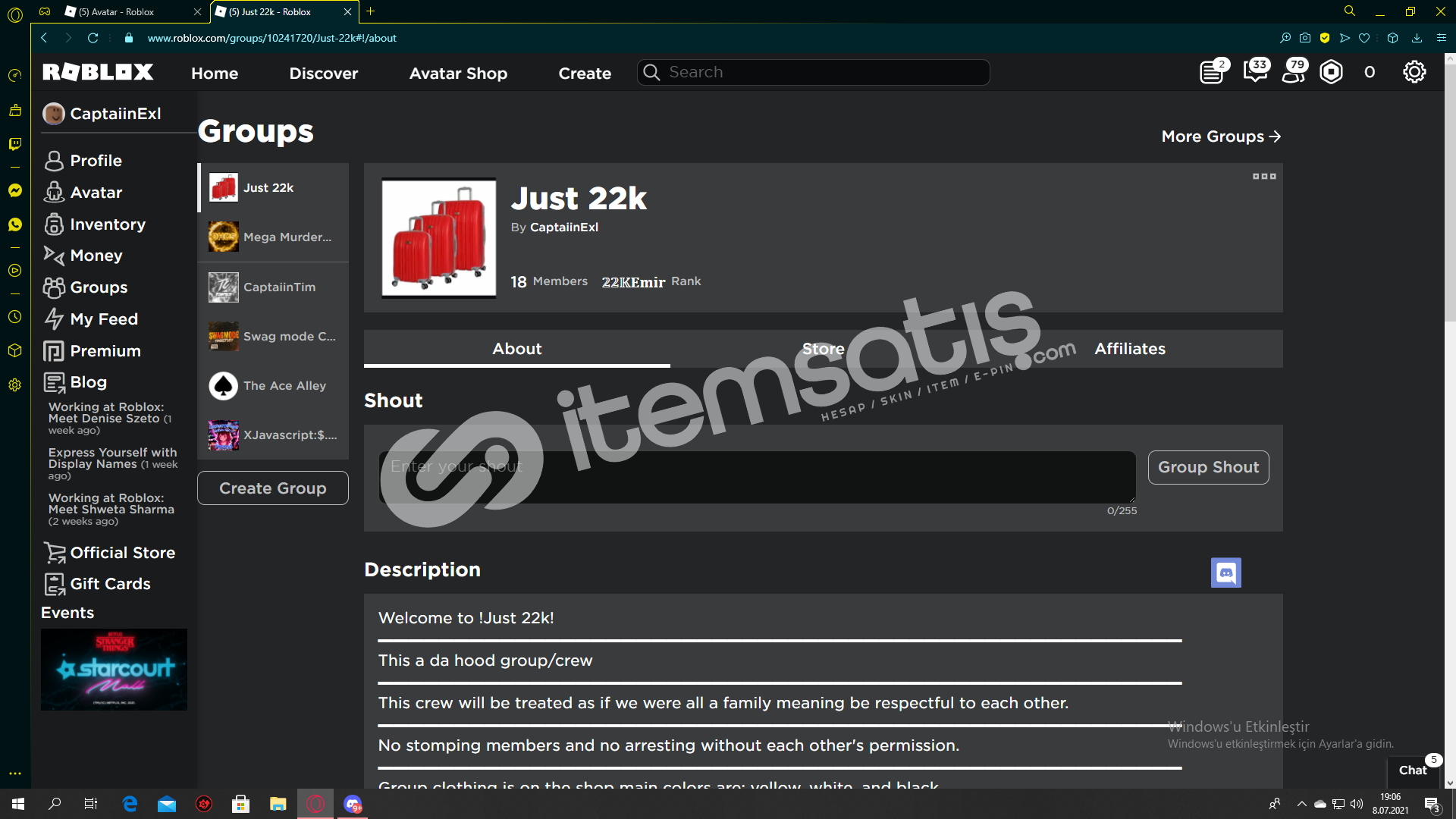The image size is (1456, 819).
Task: Open the Chat panel
Action: 1413,770
